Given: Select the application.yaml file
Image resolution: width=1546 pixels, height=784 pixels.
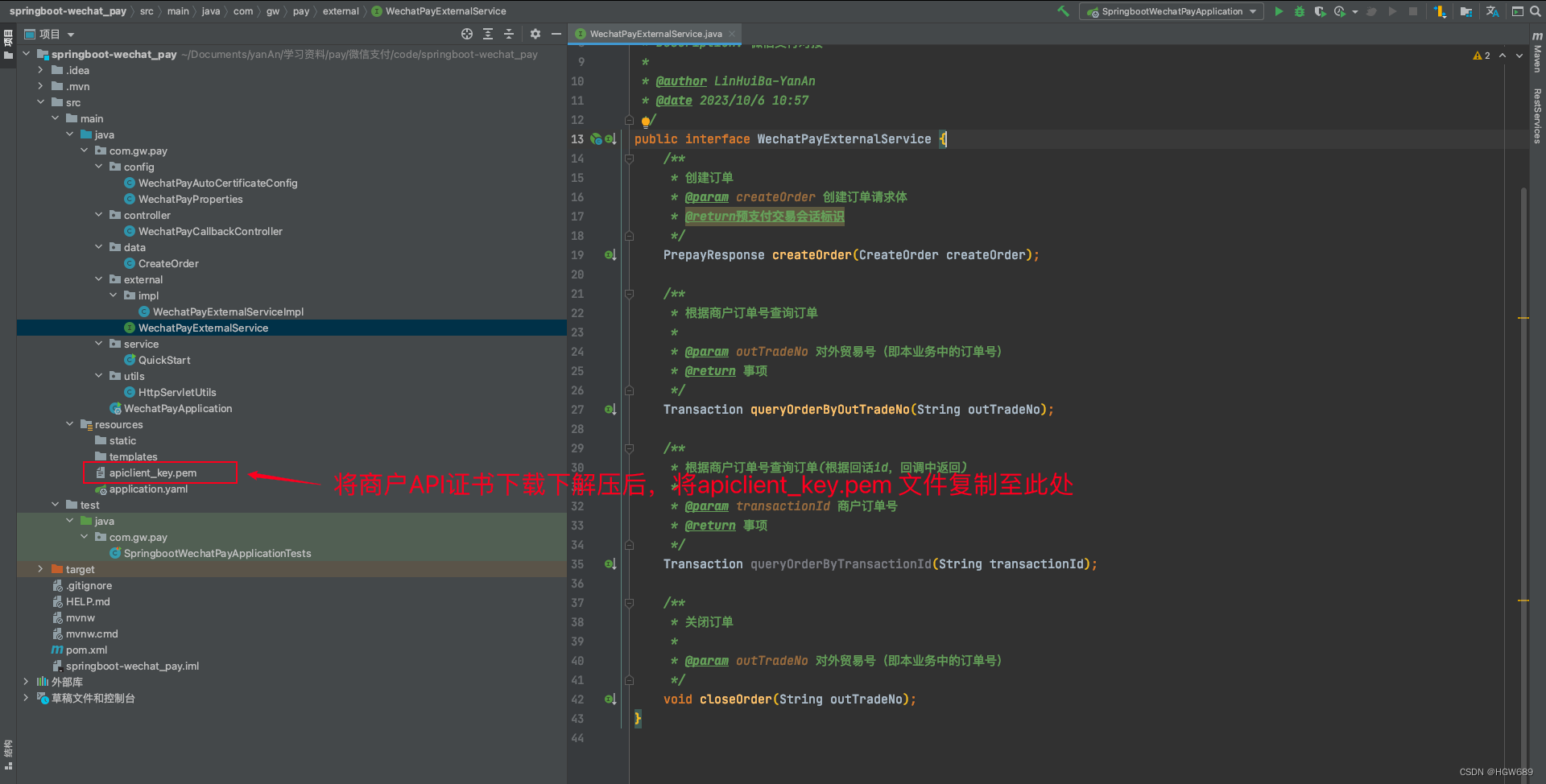Looking at the screenshot, I should pos(148,489).
